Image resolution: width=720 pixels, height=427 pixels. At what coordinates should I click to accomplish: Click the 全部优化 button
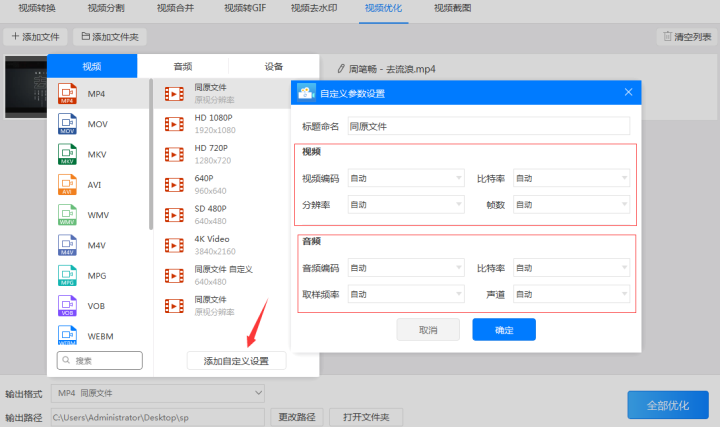coord(668,405)
